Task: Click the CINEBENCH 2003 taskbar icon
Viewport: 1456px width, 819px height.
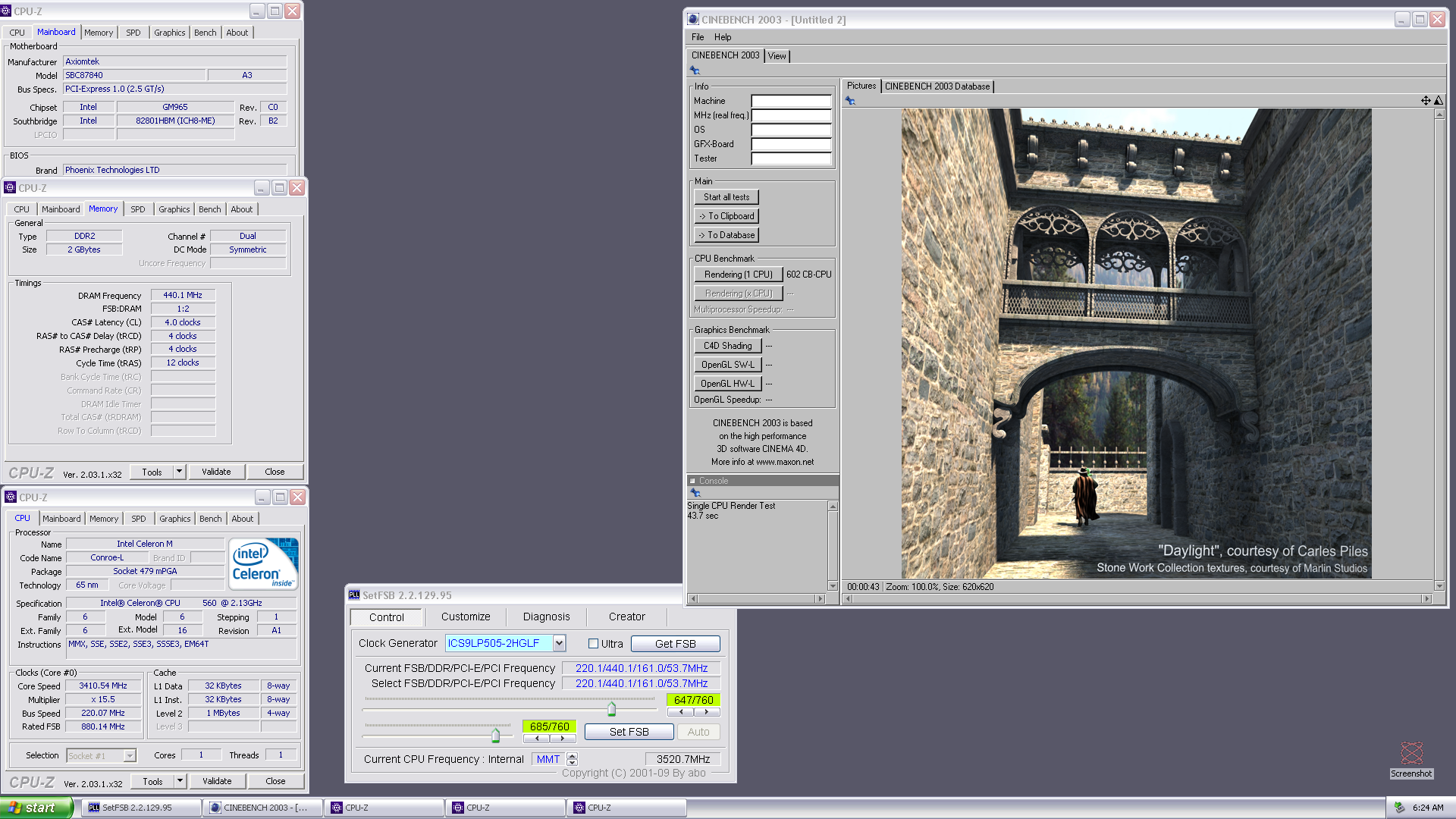Action: click(x=215, y=808)
